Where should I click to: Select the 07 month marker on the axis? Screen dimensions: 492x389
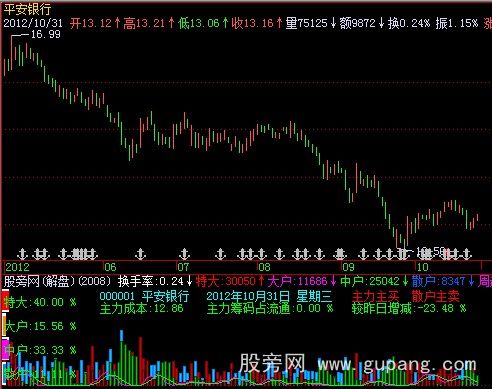click(x=183, y=267)
